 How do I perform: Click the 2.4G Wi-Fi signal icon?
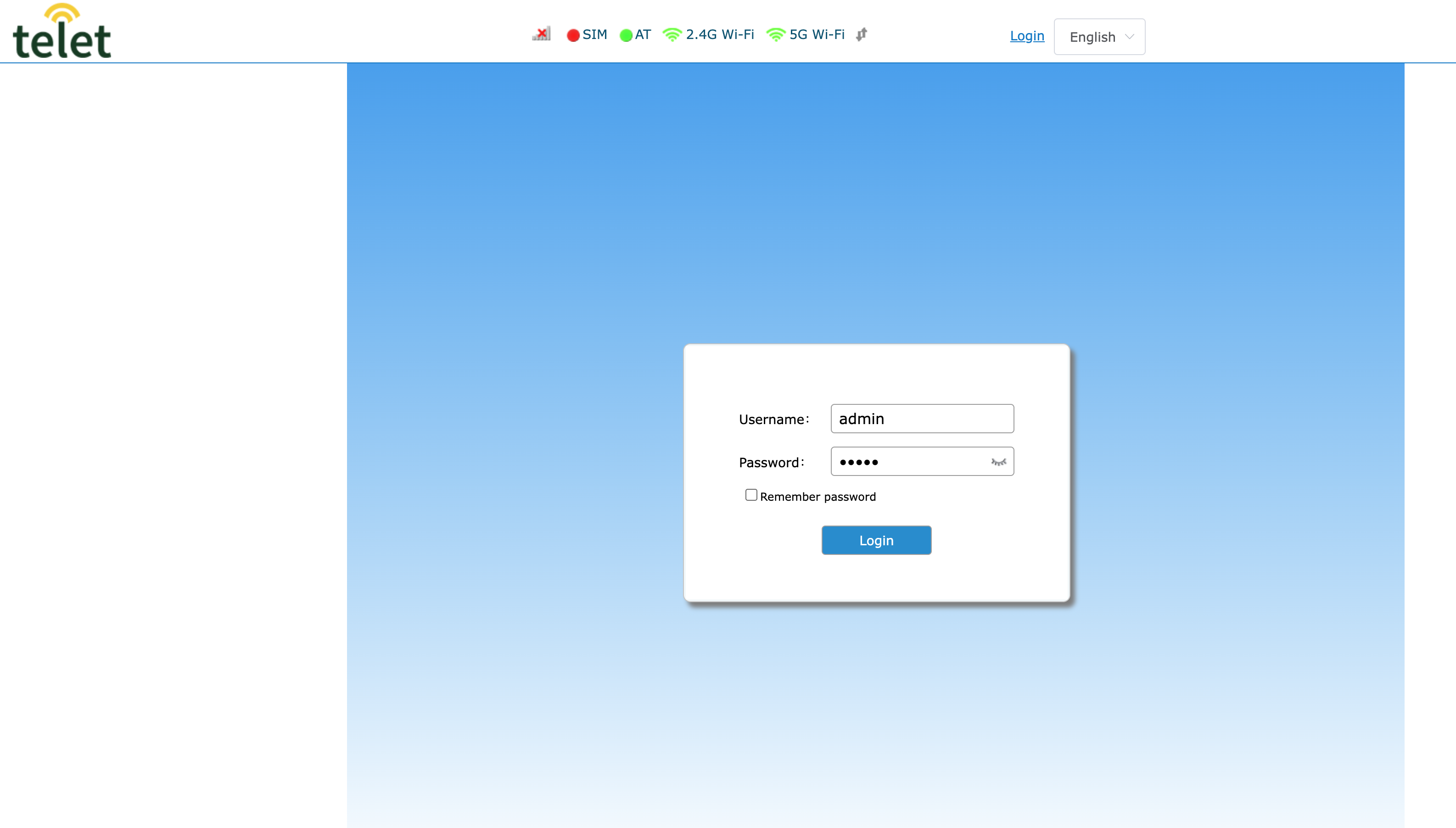pos(672,35)
